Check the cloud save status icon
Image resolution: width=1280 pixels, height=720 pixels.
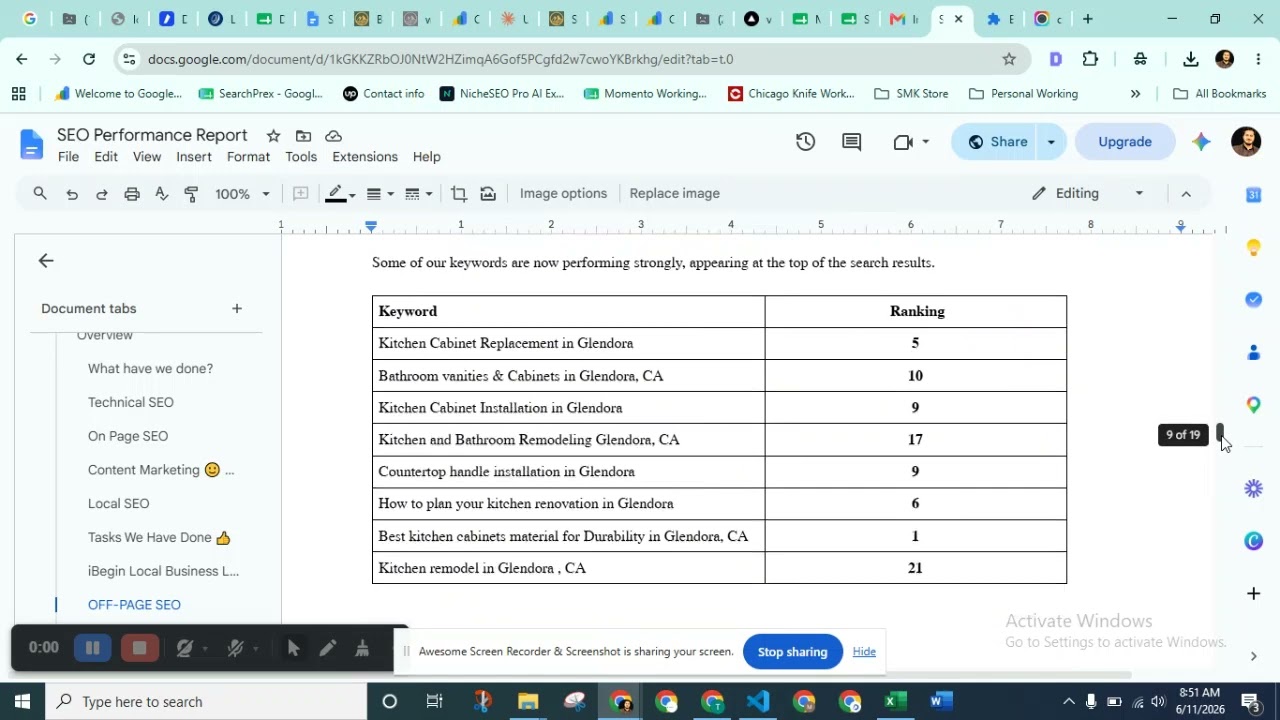(x=334, y=136)
